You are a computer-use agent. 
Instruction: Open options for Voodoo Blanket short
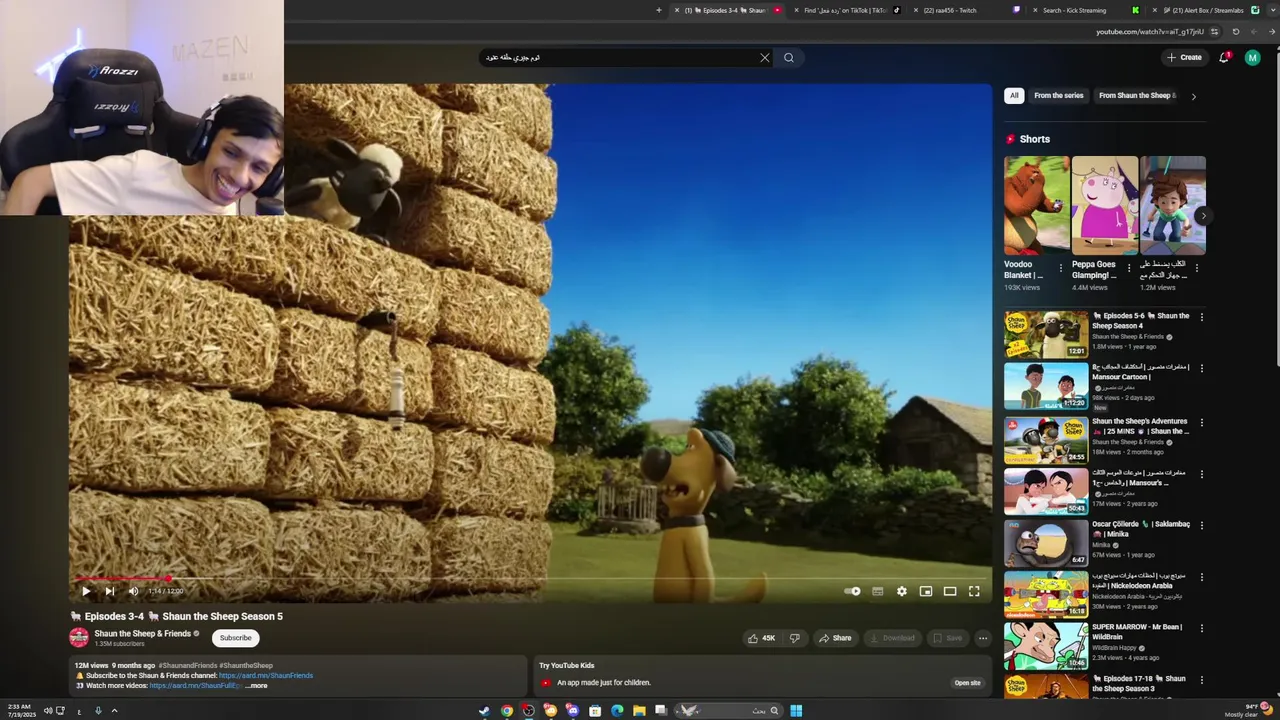(x=1061, y=268)
